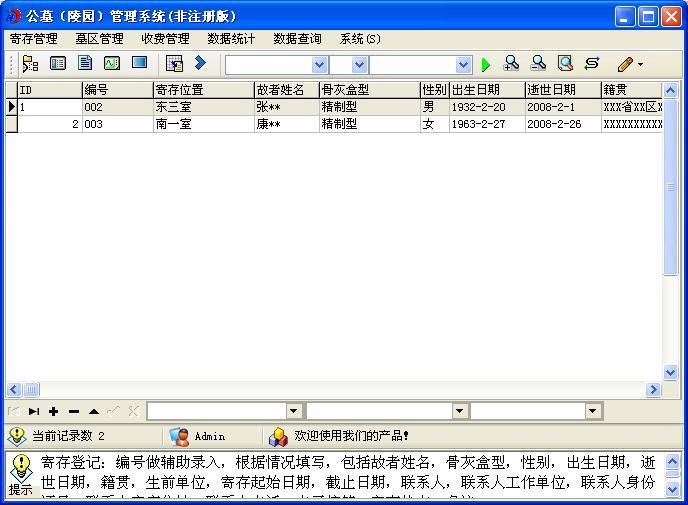Jump to last record in navigator

tap(34, 411)
